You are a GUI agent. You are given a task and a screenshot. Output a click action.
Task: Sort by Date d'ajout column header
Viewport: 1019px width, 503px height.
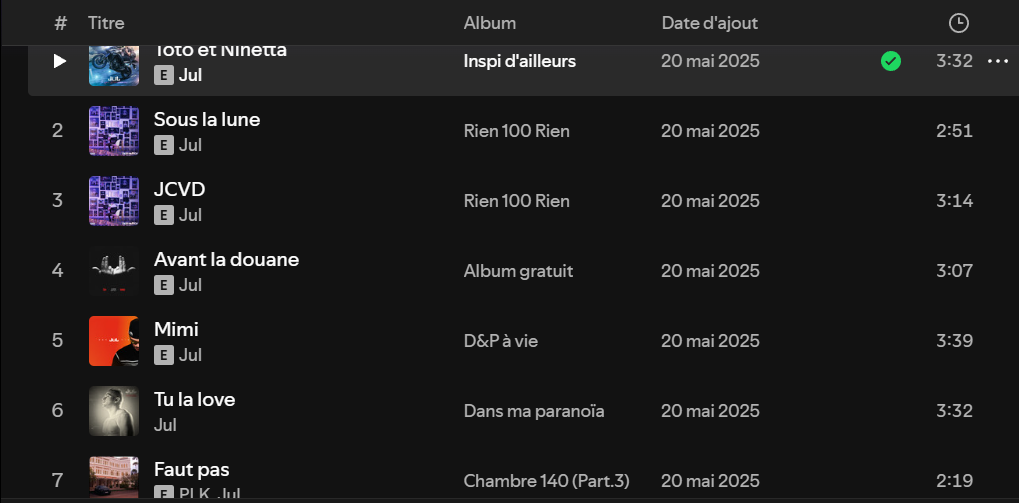709,23
